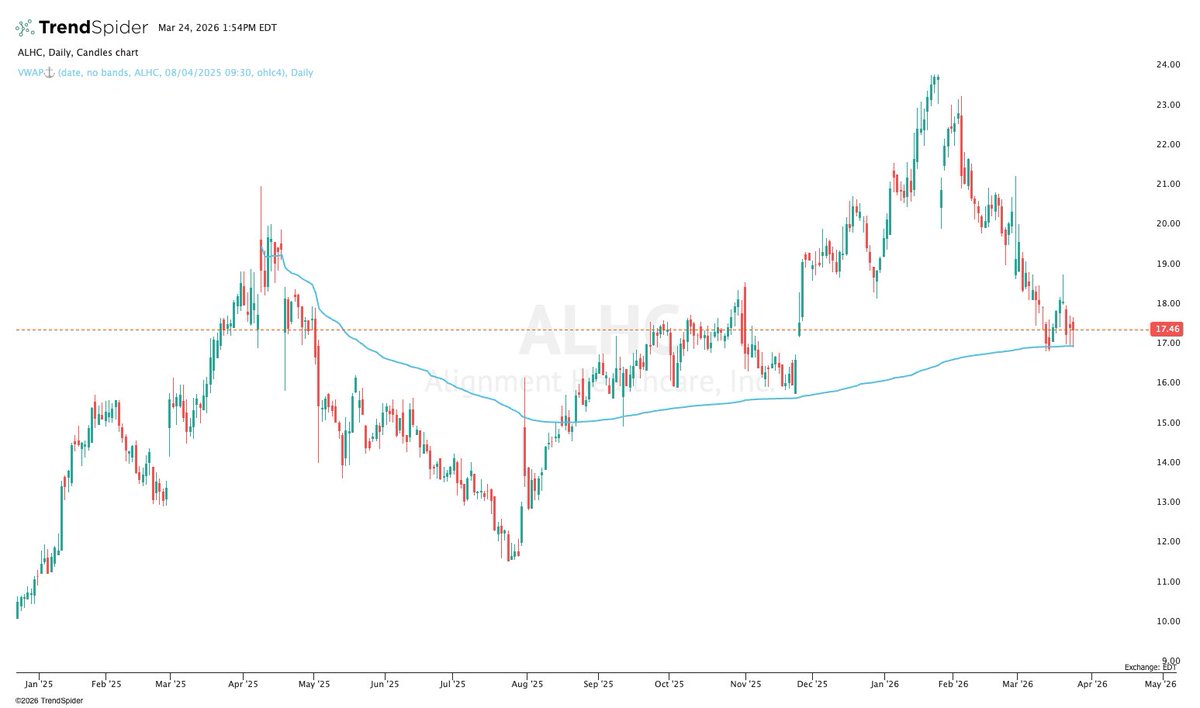Click the 18.00 price axis label
1200x708 pixels.
(x=1168, y=303)
